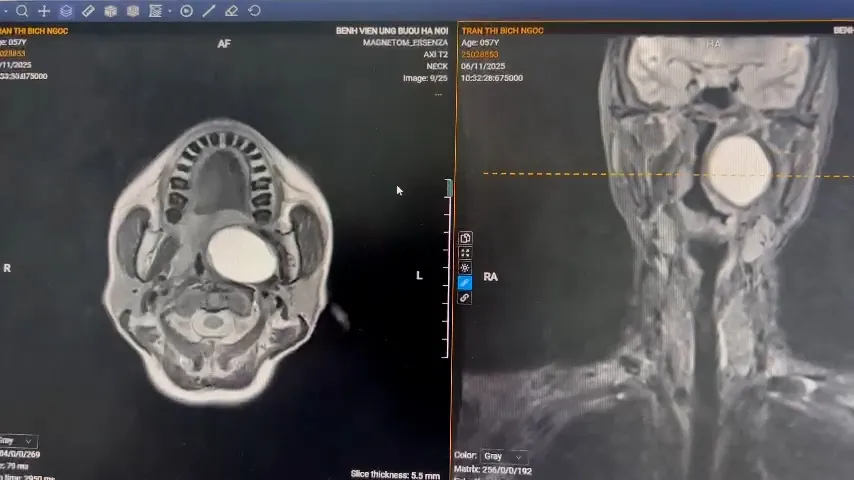Open dropdown arrow beside series layout icon

[x=169, y=12]
